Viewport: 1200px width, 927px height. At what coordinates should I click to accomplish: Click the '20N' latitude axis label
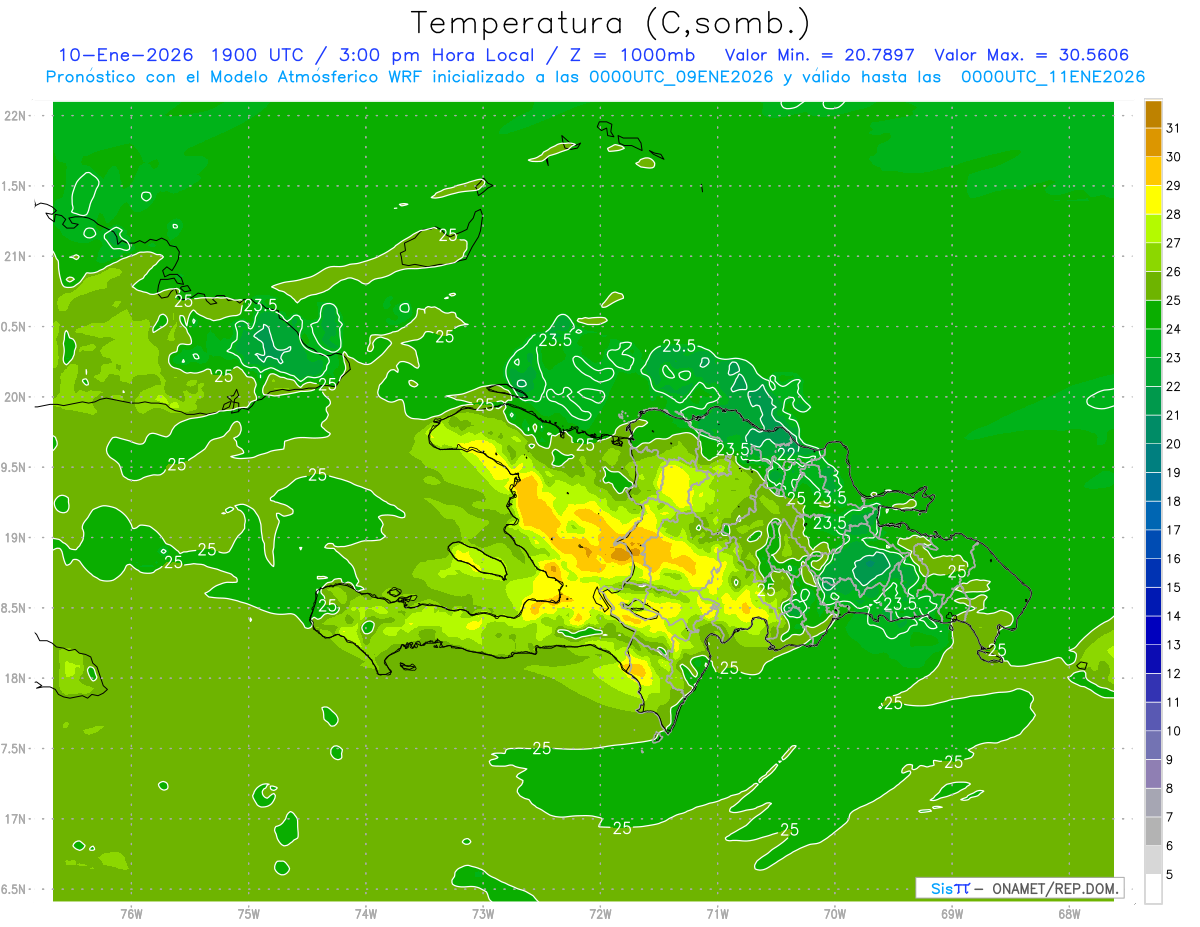pos(17,397)
